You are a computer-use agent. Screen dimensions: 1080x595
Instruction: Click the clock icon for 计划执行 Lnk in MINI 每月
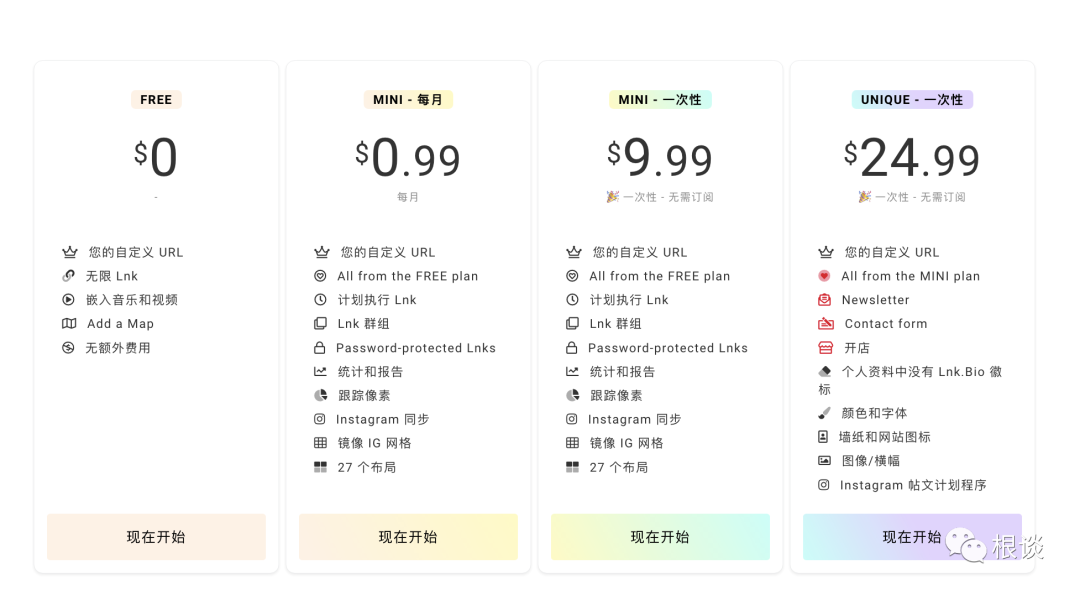pyautogui.click(x=320, y=300)
